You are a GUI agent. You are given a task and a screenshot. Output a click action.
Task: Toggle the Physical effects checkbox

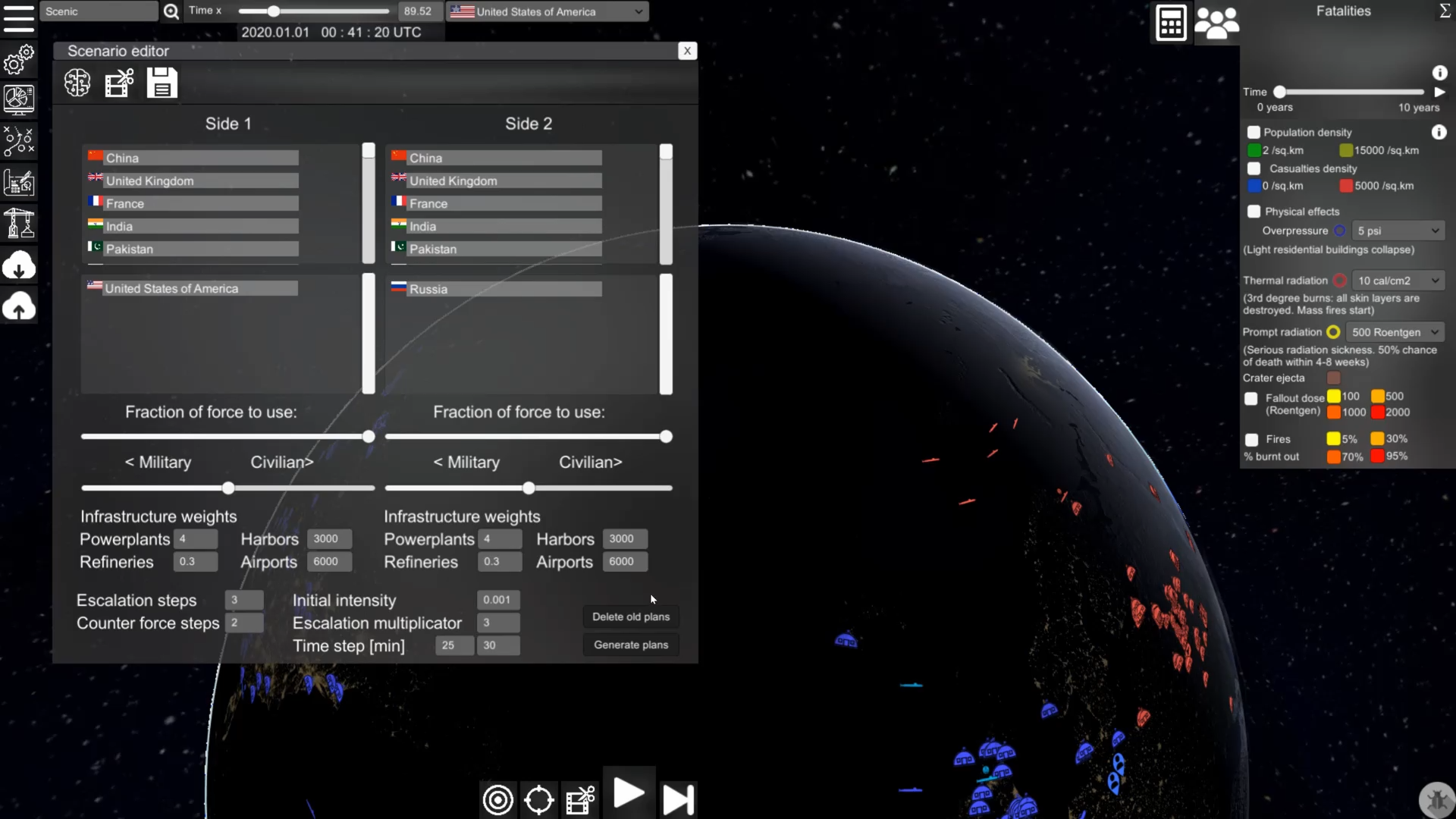1254,212
